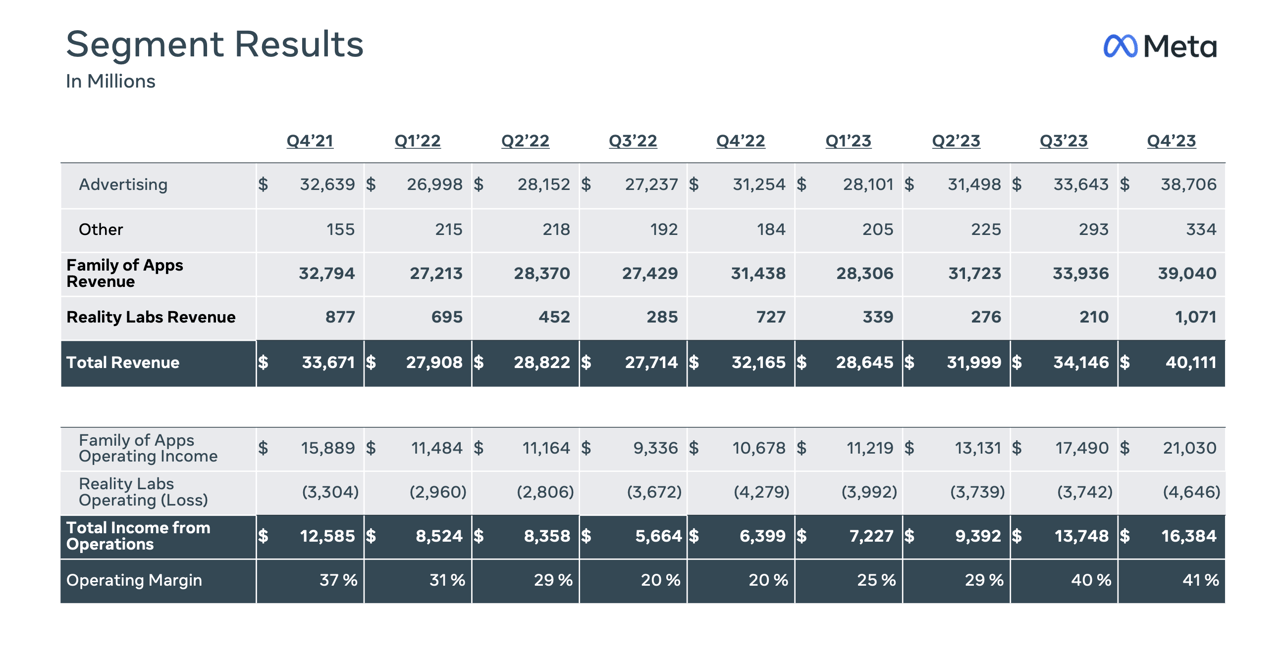Select the Q4'22 column header
Screen dimensions: 1280x649
741,141
